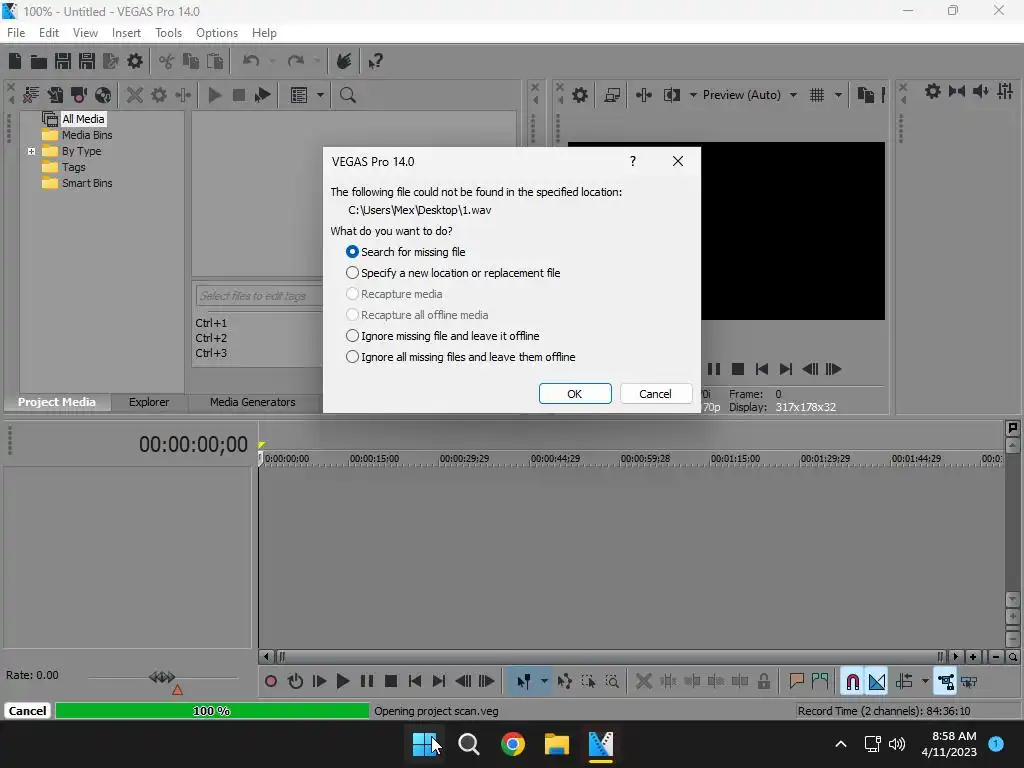
Task: Switch to the Media Generators tab
Action: click(x=253, y=402)
